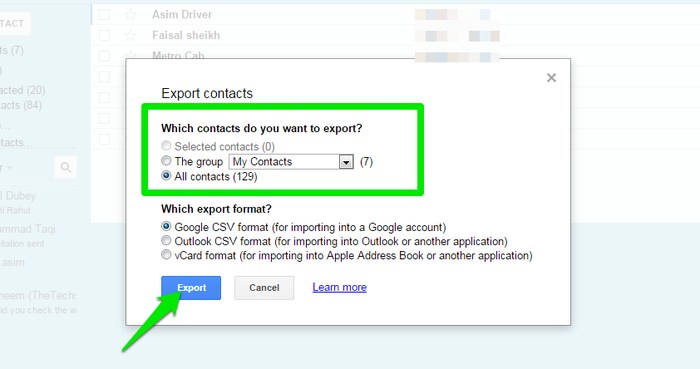Click the search magnifier icon in sidebar
The height and width of the screenshot is (369, 700).
(66, 167)
